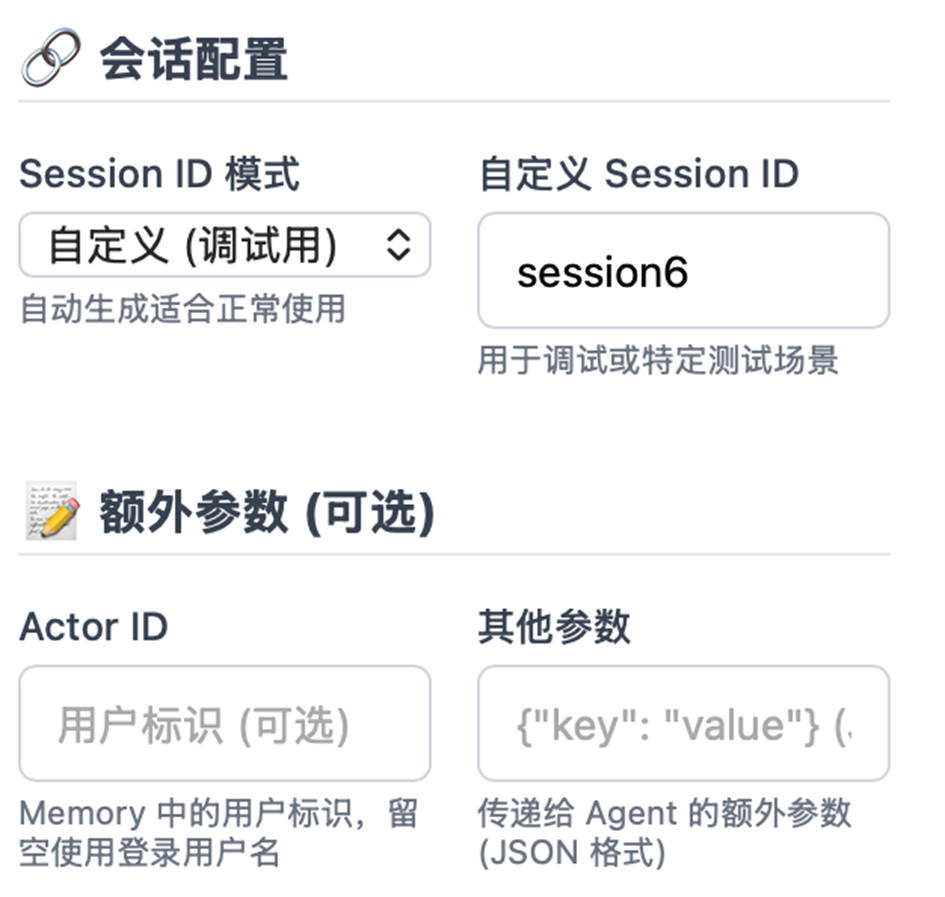Screen dimensions: 945x897
Task: Click the 额外参数 (可选) section heading text
Action: pyautogui.click(x=266, y=513)
